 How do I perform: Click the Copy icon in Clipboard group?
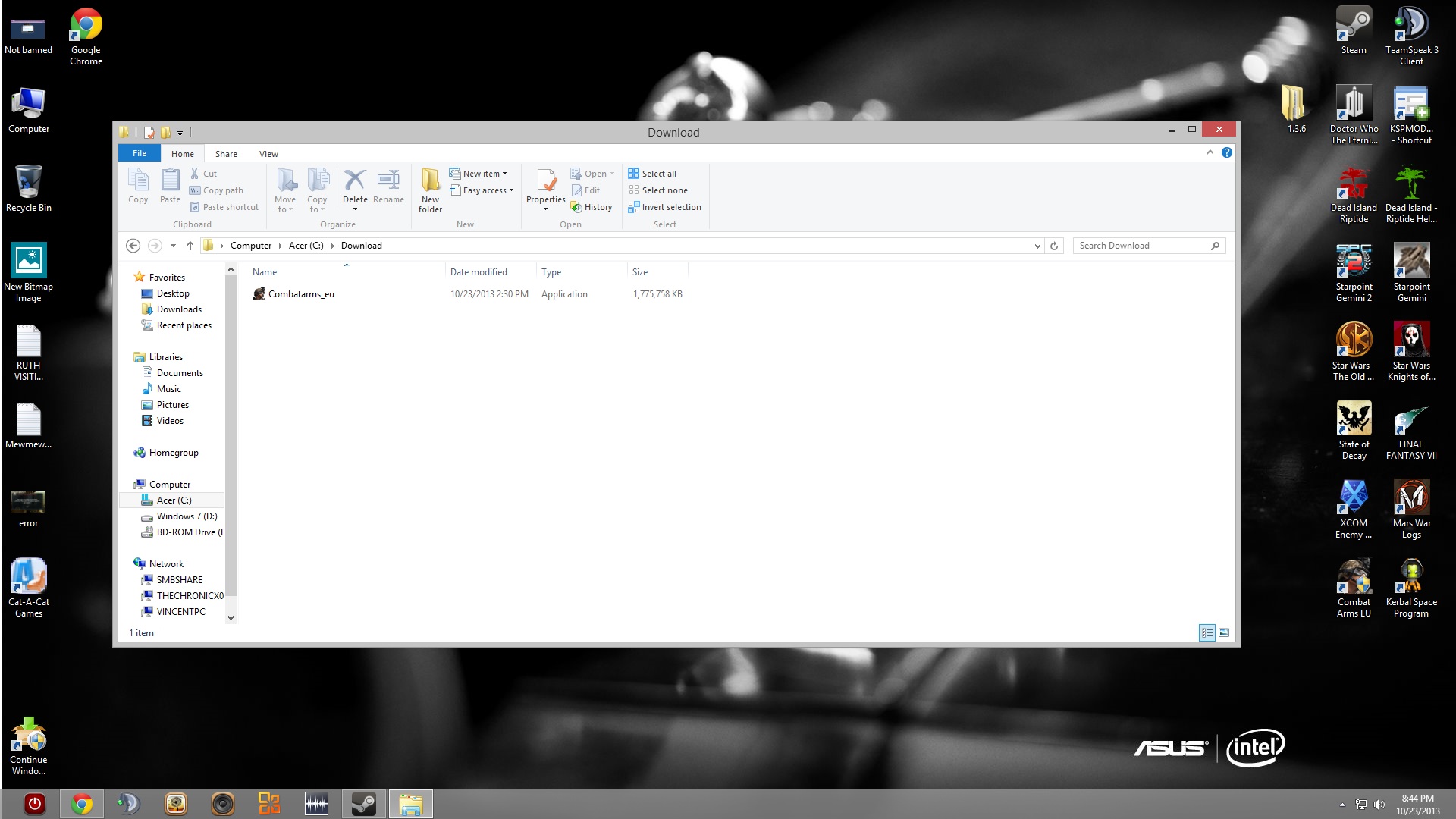tap(138, 187)
